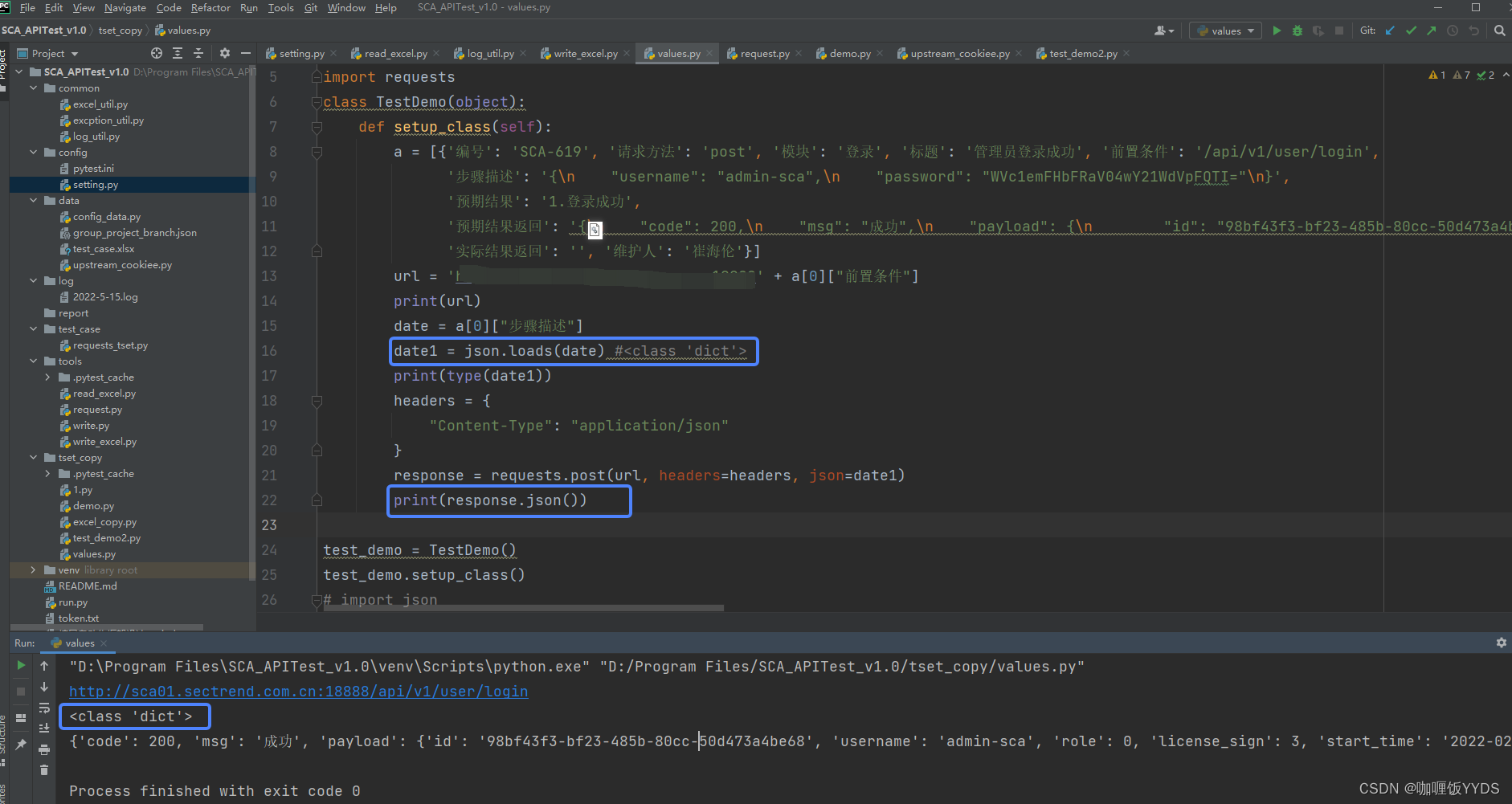
Task: Open test_case.xlsx in the data folder
Action: coord(104,249)
